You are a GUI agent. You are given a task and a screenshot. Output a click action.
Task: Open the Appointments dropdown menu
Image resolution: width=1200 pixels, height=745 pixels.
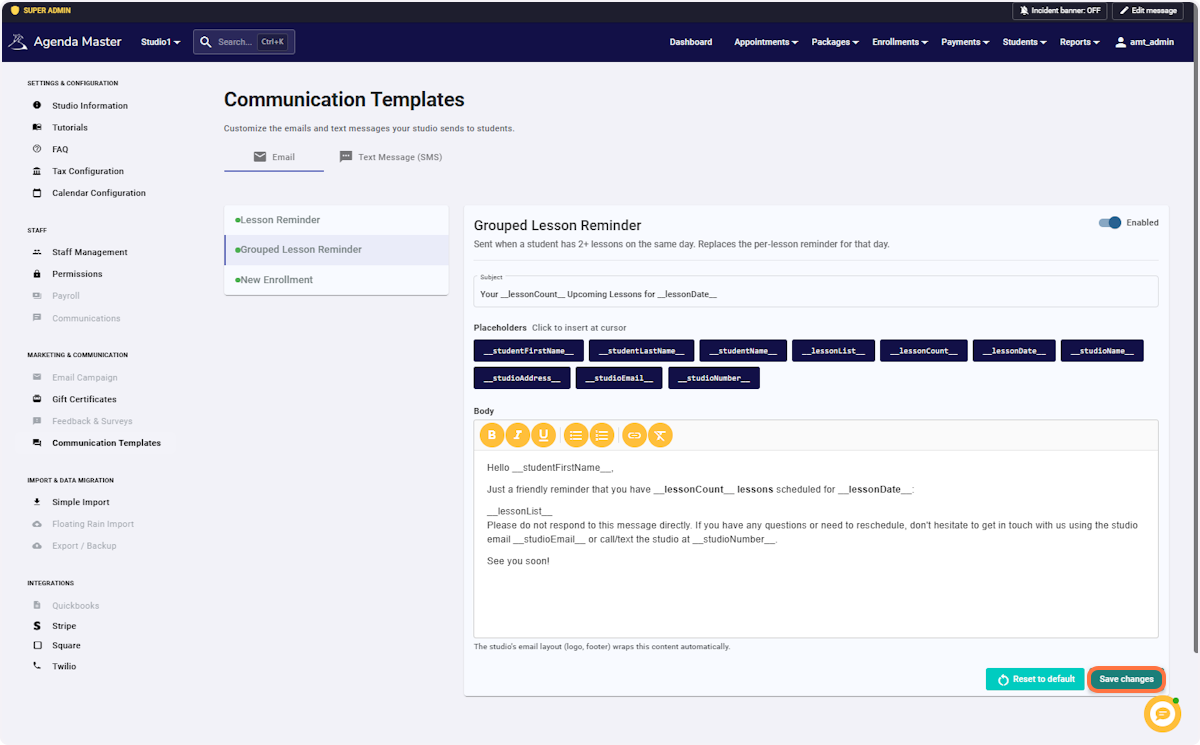point(766,42)
